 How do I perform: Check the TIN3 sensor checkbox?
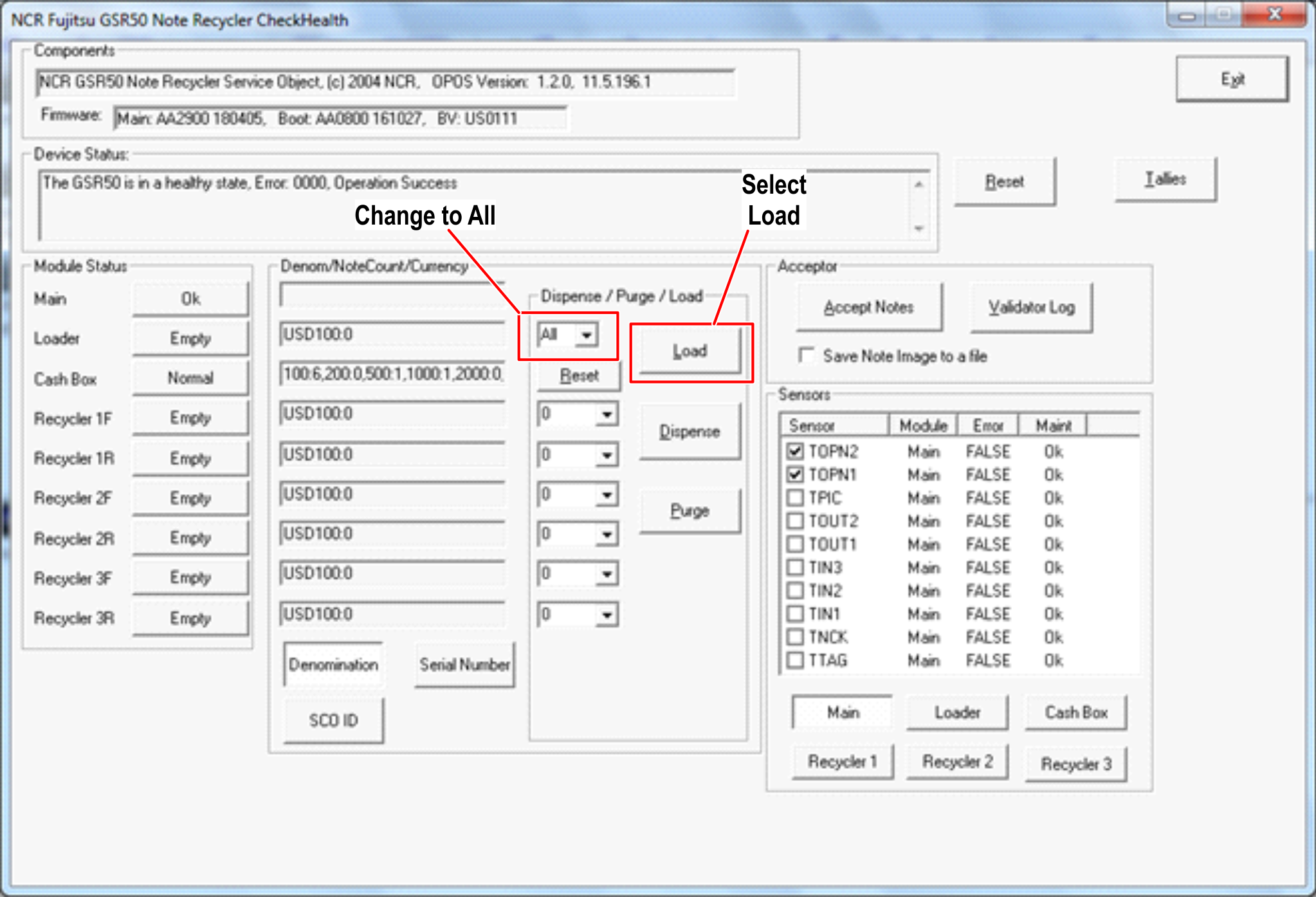coord(796,567)
